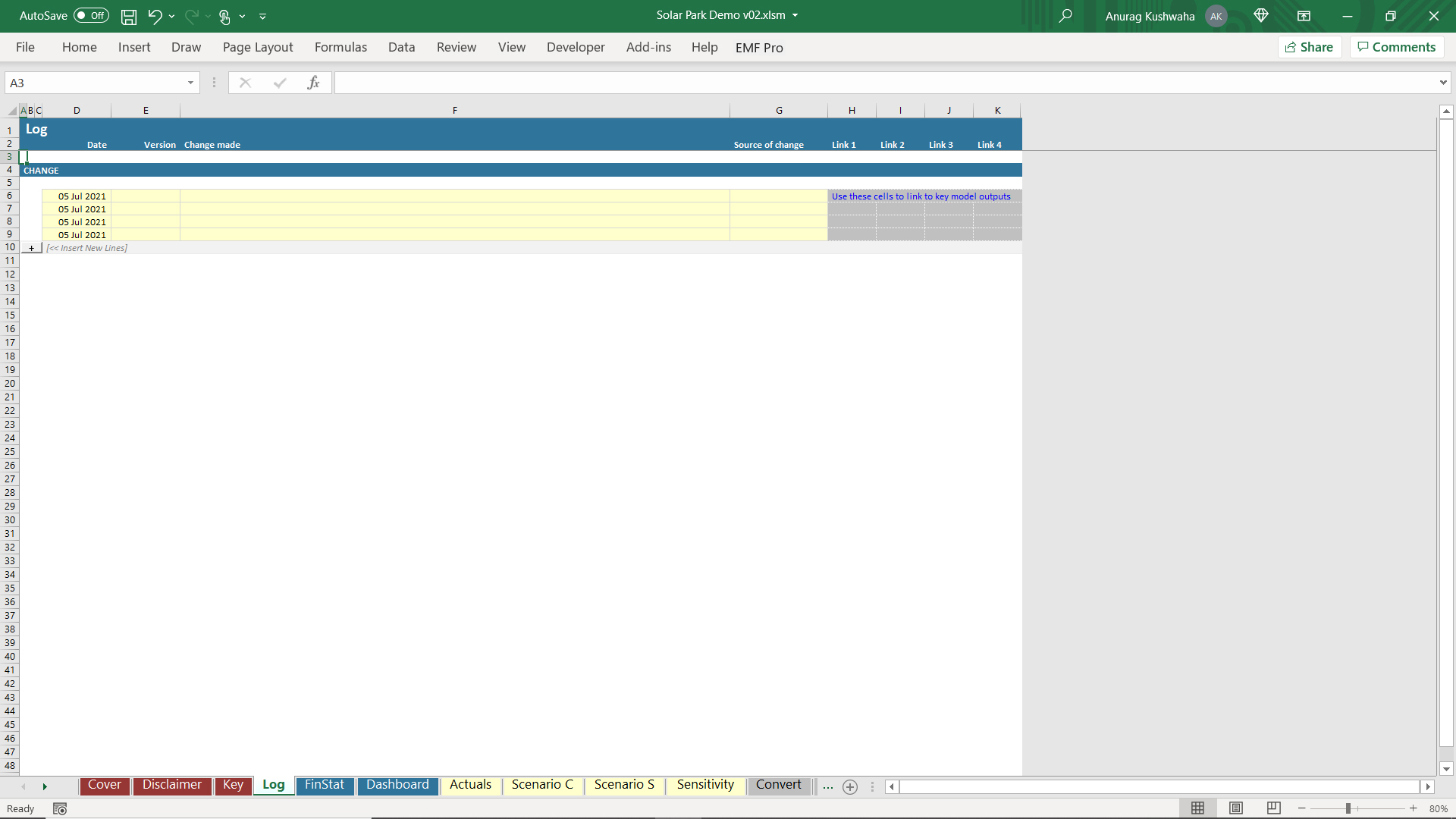Click the Insert Function fx icon
The image size is (1456, 819).
coord(313,83)
